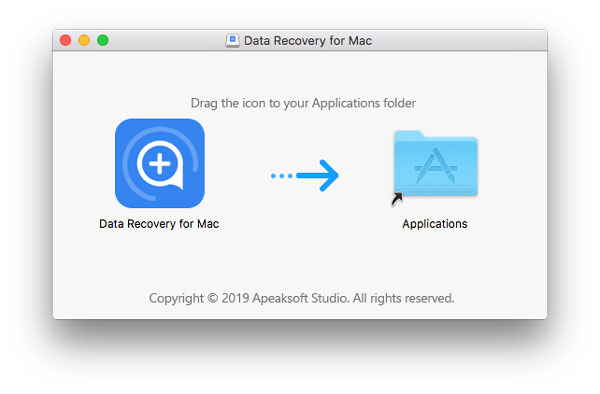
Task: Click the "All rights reserved." text
Action: tap(403, 298)
